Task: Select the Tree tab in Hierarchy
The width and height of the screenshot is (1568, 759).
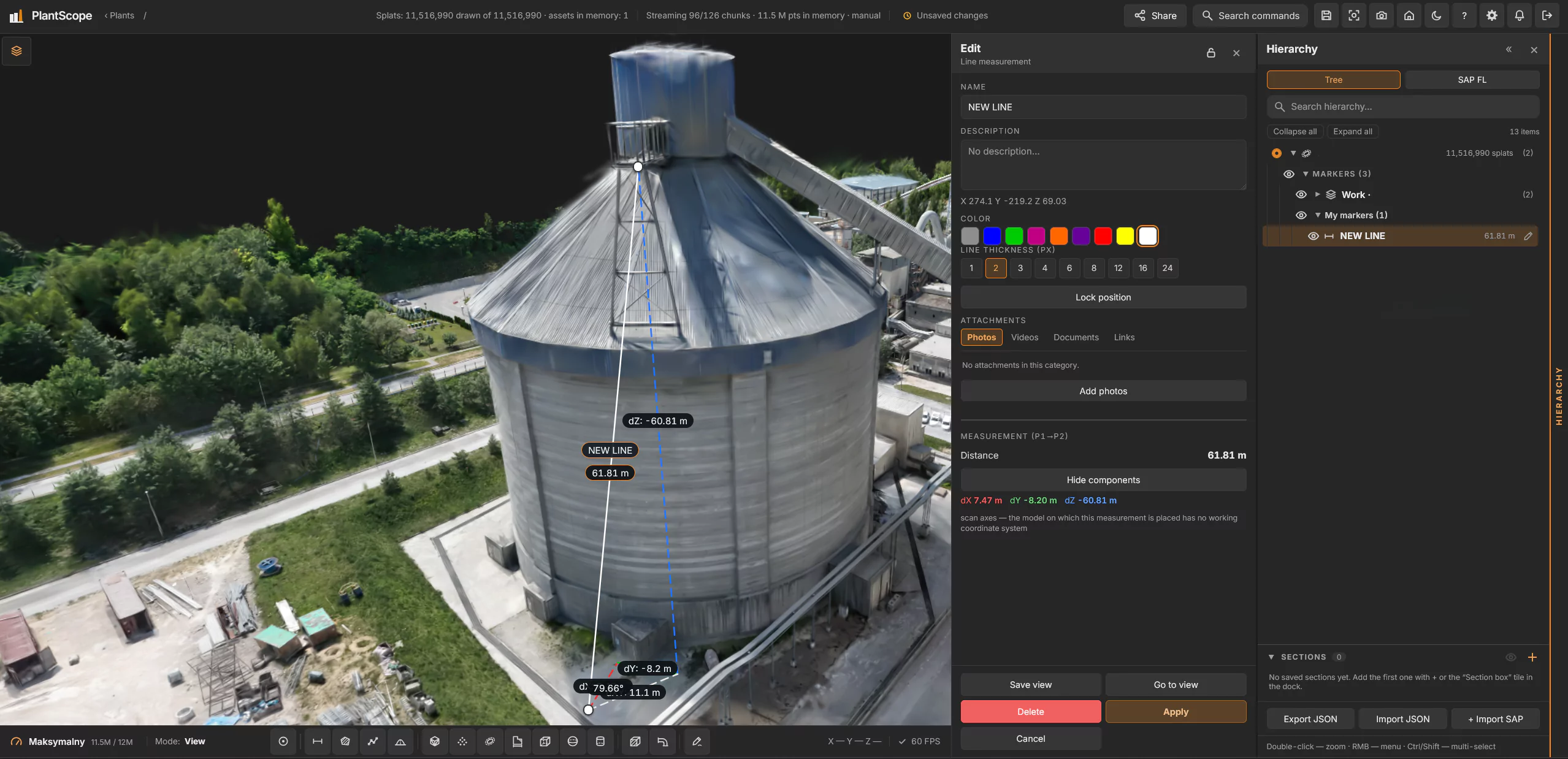Action: 1333,80
